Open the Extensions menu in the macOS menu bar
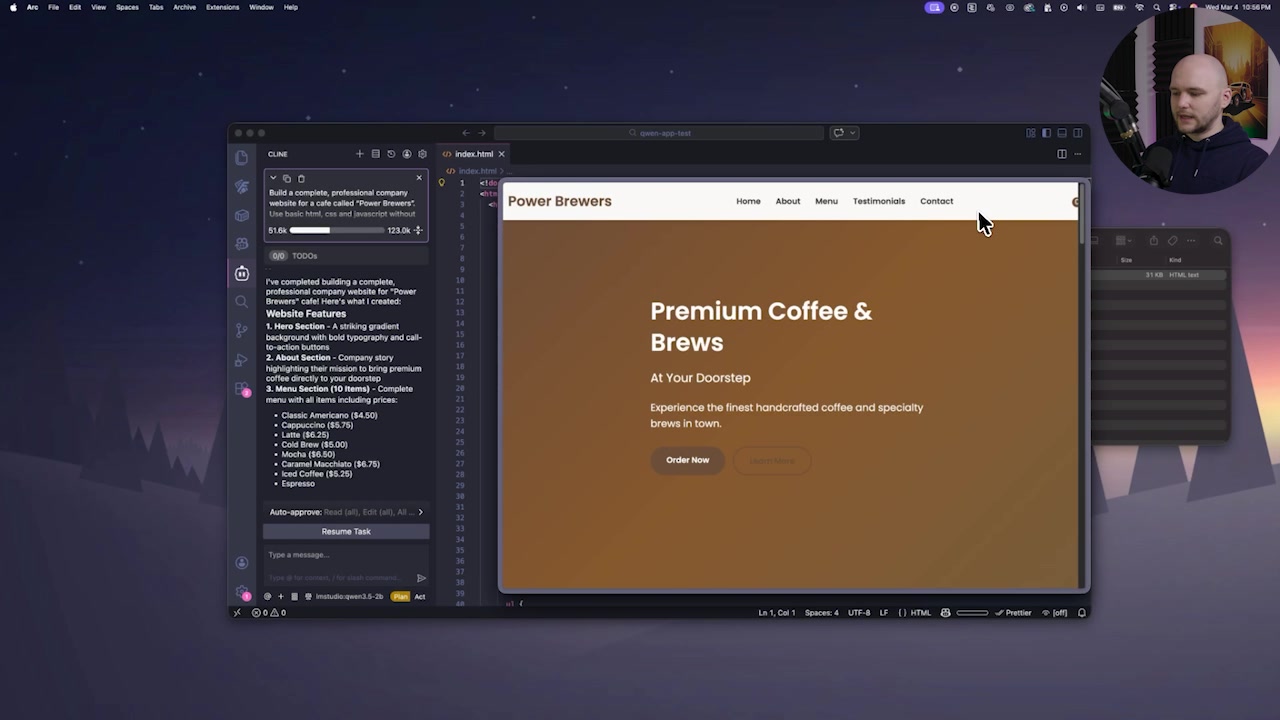 [x=222, y=7]
